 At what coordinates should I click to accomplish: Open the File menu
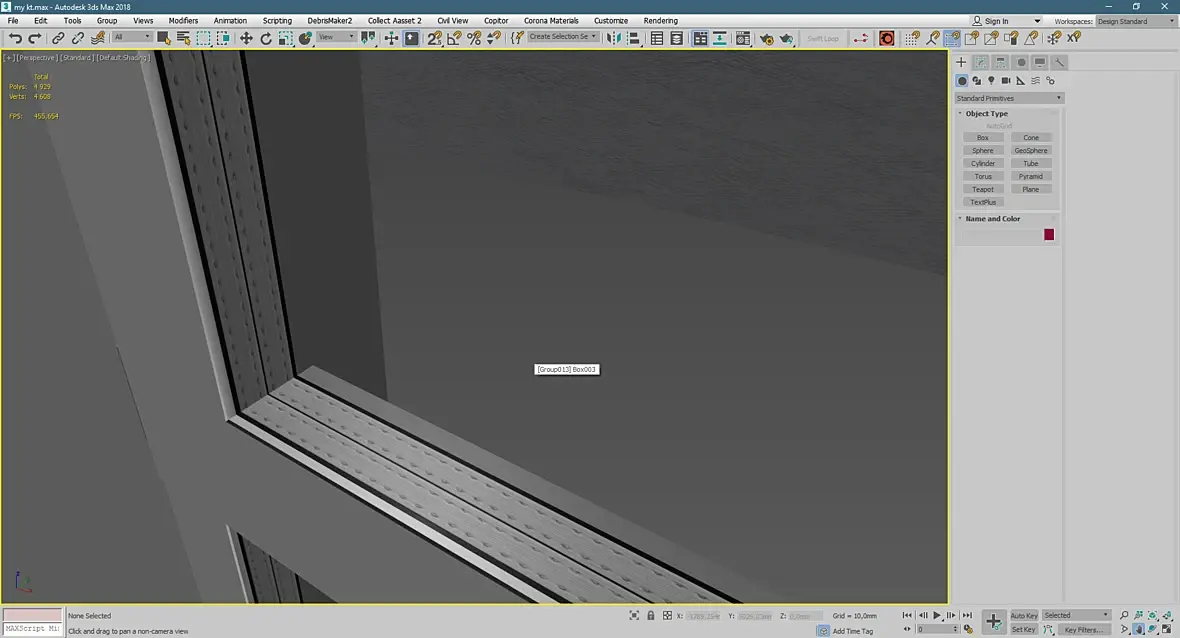click(x=13, y=21)
